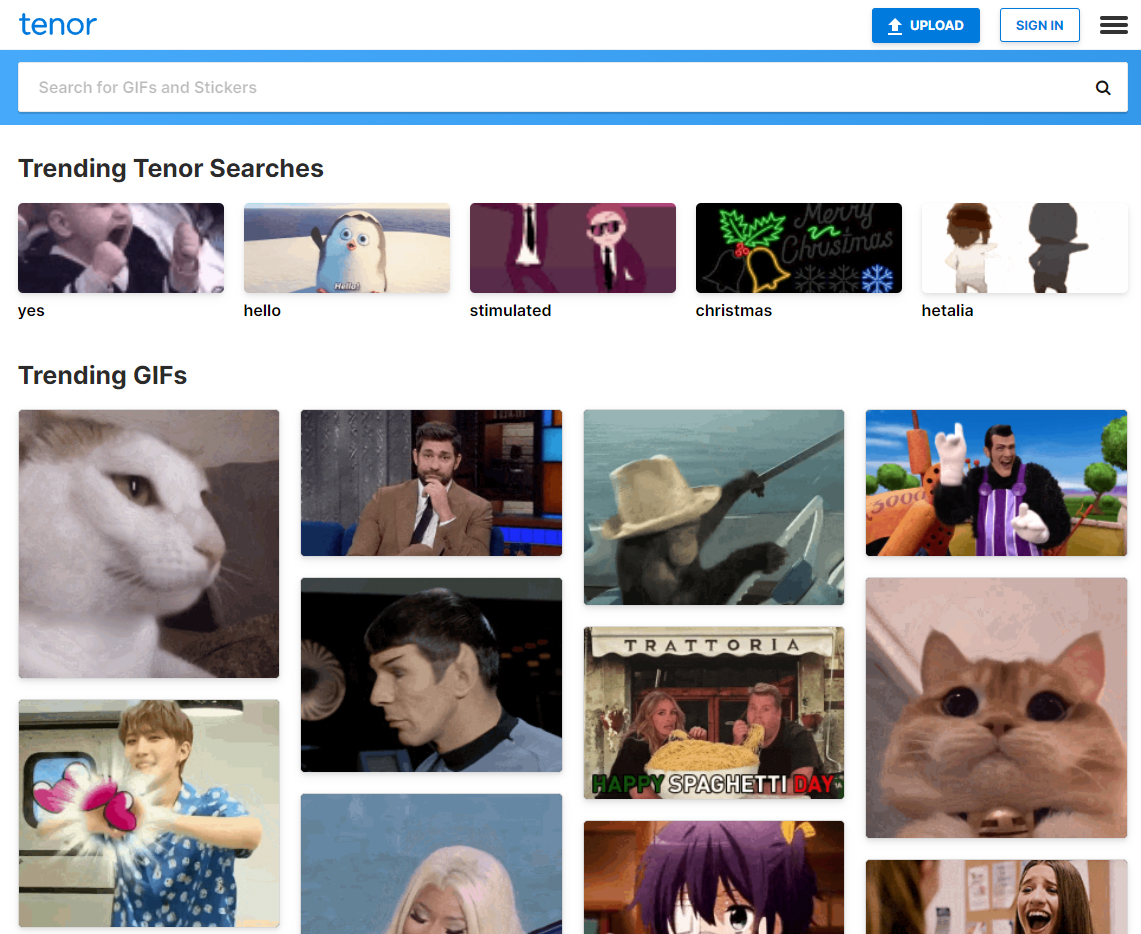Click the Trending Tenor Searches heading
Viewport: 1141px width, 934px height.
pyautogui.click(x=171, y=168)
